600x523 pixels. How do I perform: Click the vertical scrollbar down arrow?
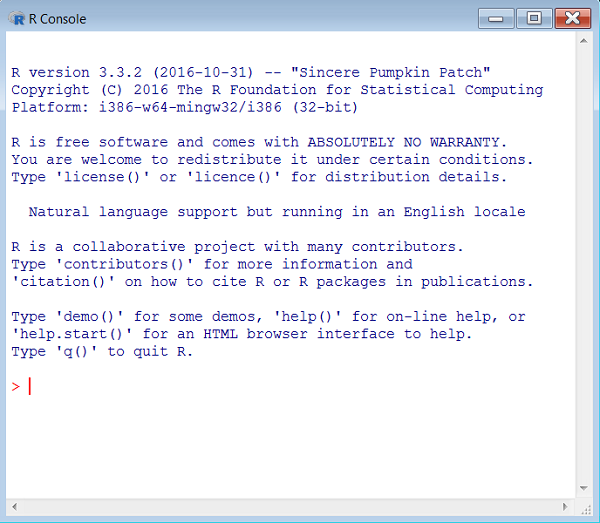(584, 488)
